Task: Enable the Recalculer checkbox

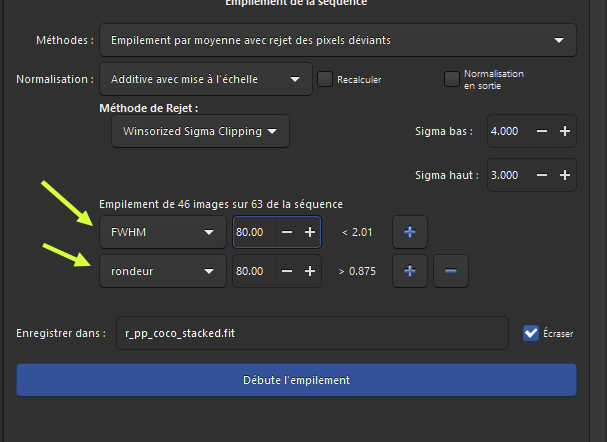Action: 325,79
